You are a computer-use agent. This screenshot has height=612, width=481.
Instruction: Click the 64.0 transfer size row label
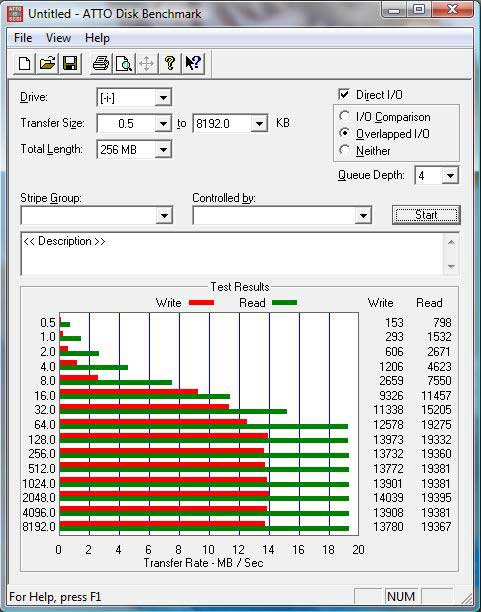click(45, 424)
